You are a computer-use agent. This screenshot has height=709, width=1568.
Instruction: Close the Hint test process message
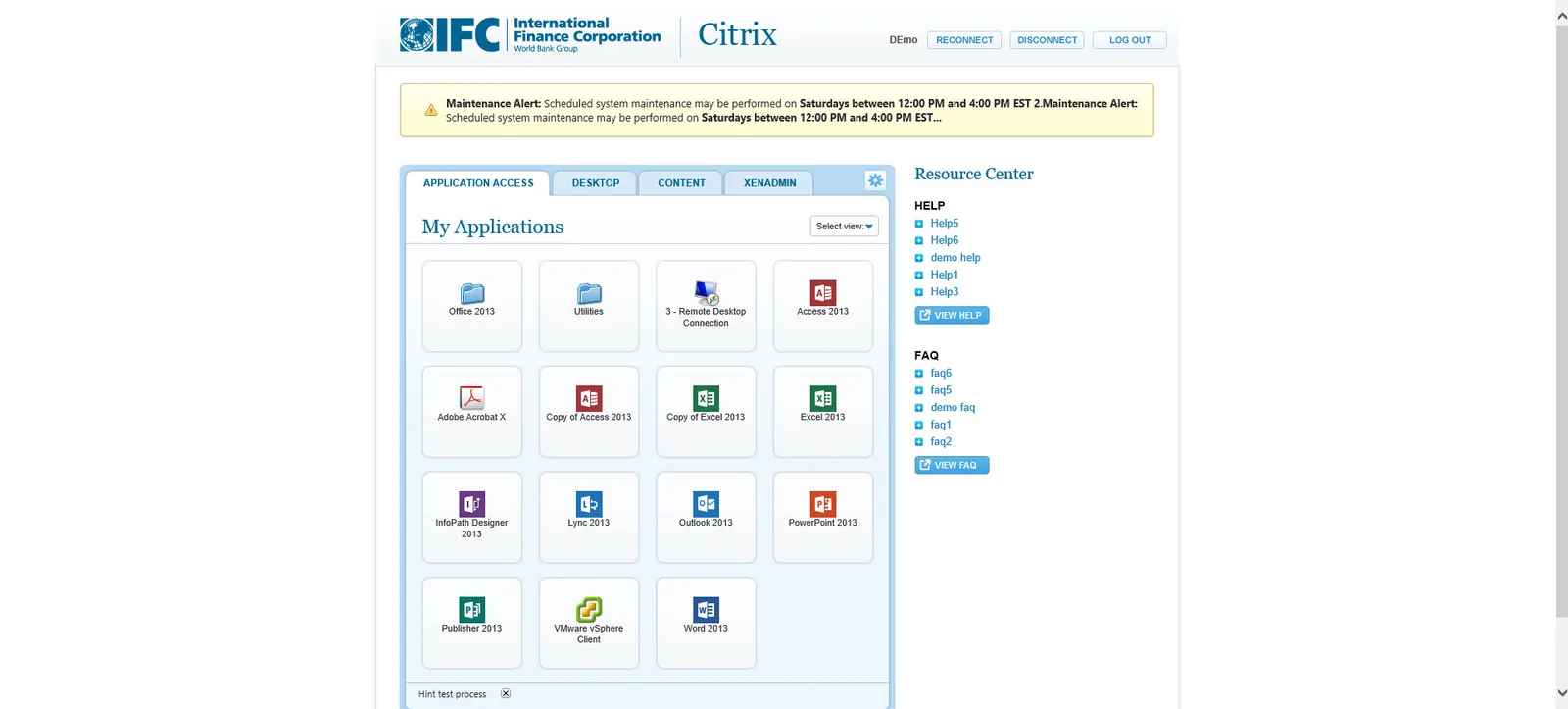coord(506,693)
